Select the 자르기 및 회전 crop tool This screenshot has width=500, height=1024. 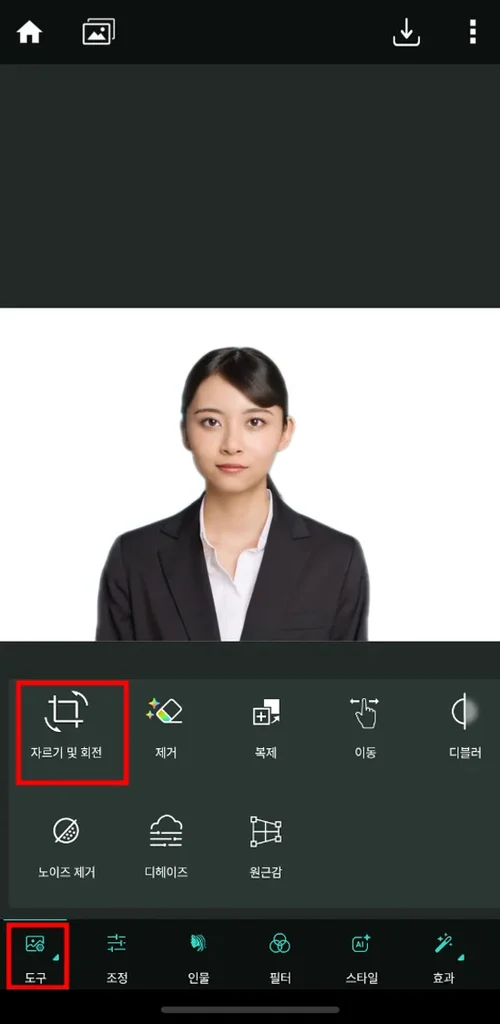click(67, 726)
